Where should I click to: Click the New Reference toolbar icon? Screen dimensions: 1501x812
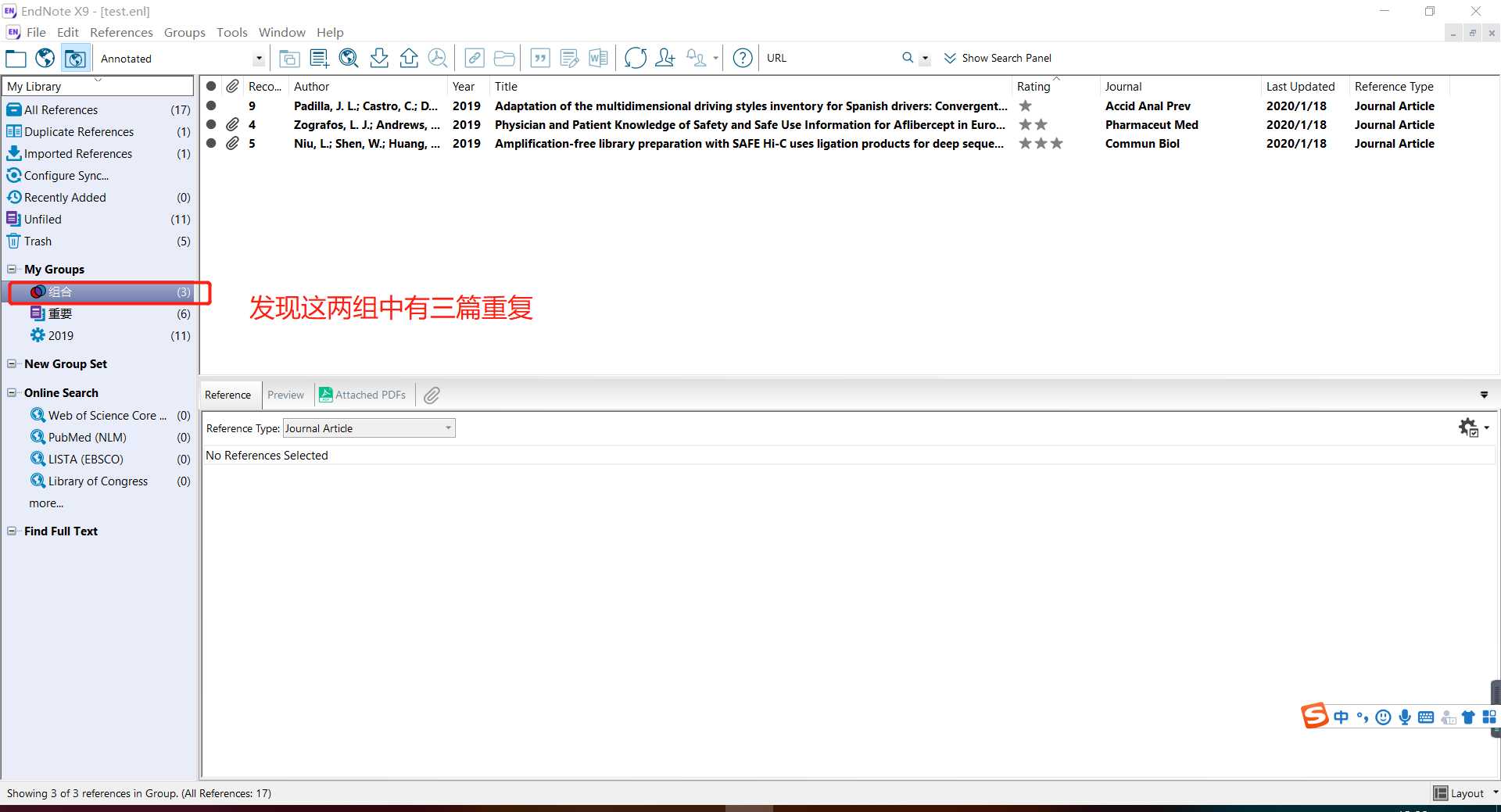click(319, 59)
